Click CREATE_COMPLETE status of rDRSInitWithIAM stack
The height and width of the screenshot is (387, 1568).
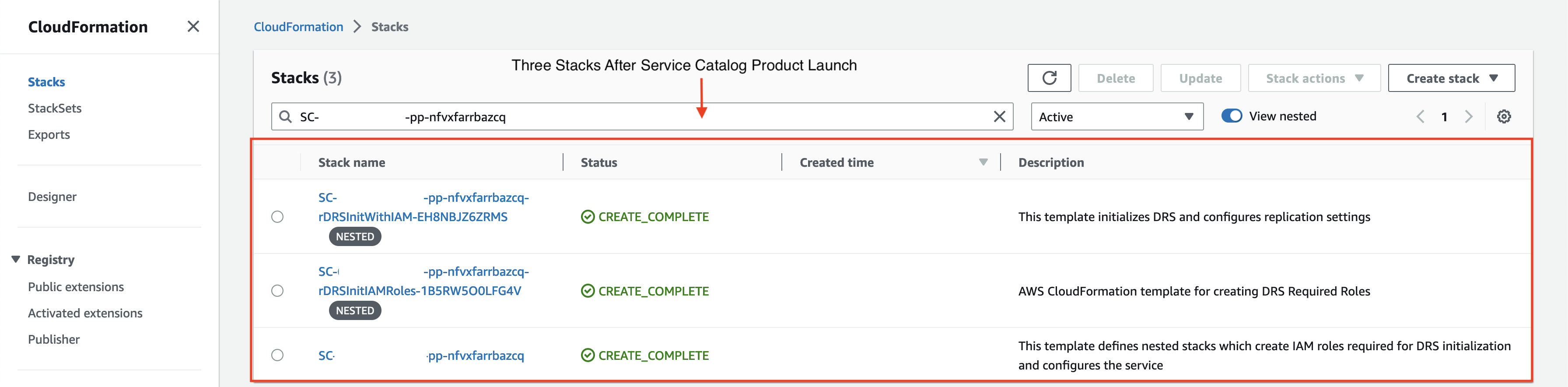[x=644, y=217]
